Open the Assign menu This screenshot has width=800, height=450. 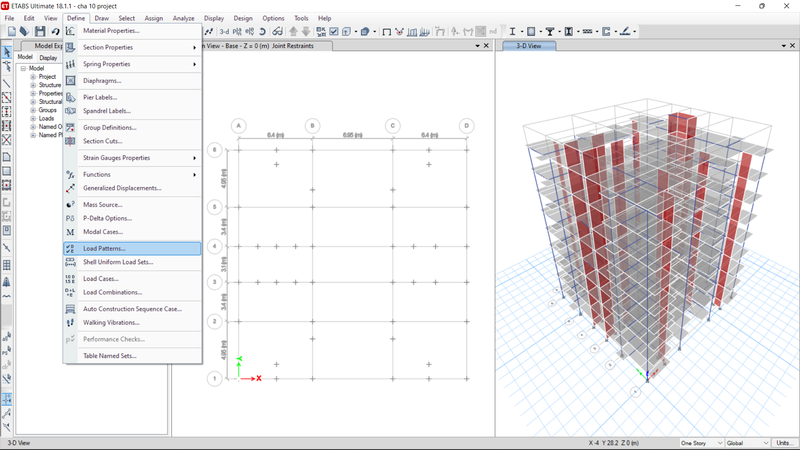[154, 18]
